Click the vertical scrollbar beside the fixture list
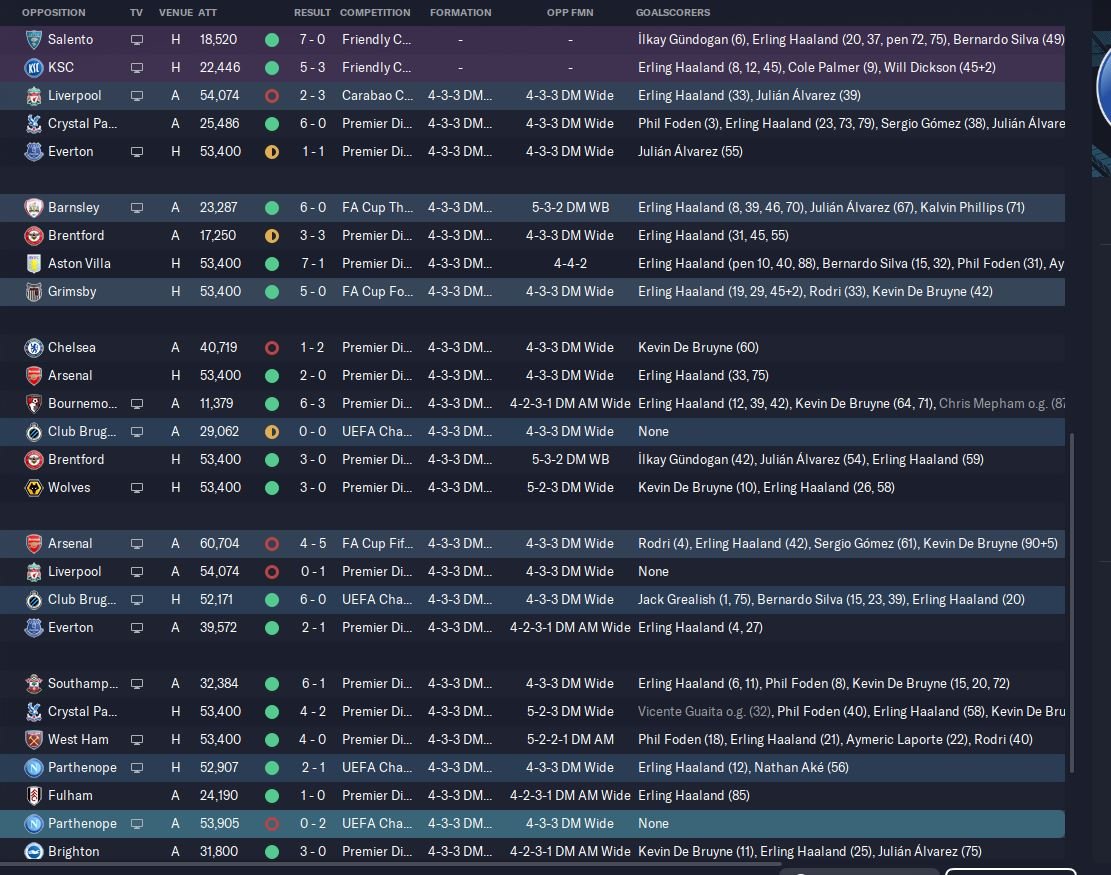1111x875 pixels. tap(1071, 602)
